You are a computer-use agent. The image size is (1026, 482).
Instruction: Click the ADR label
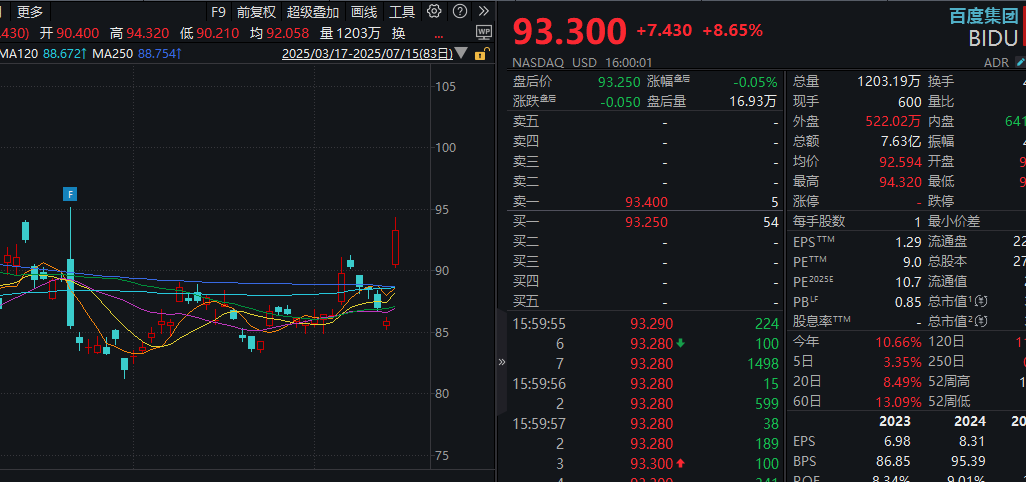(x=997, y=63)
